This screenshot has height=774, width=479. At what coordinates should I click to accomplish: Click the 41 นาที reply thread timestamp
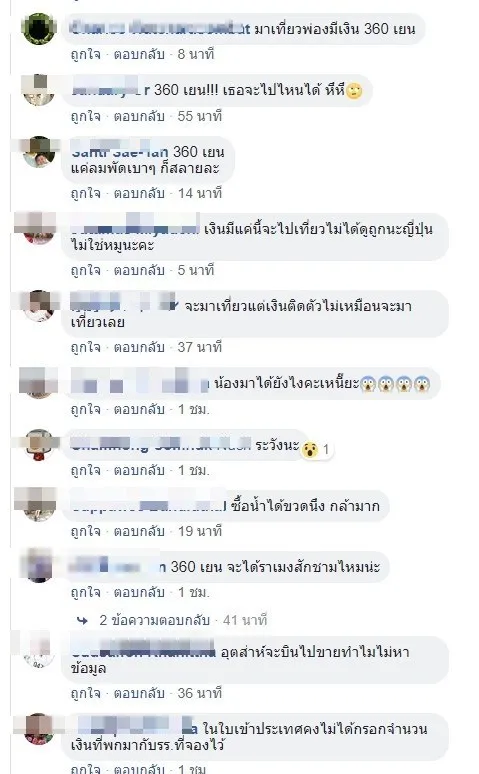(x=245, y=620)
